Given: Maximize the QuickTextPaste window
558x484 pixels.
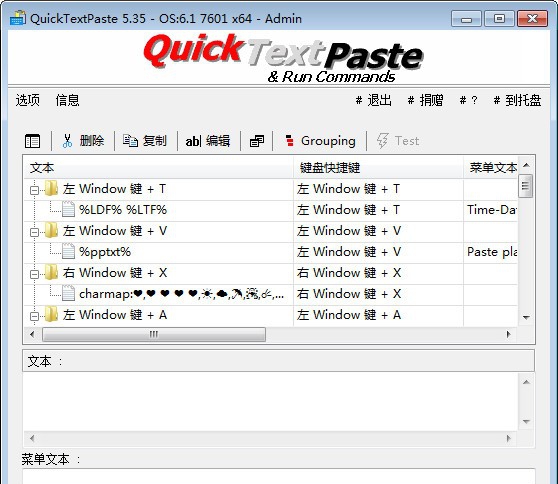Looking at the screenshot, I should point(499,19).
